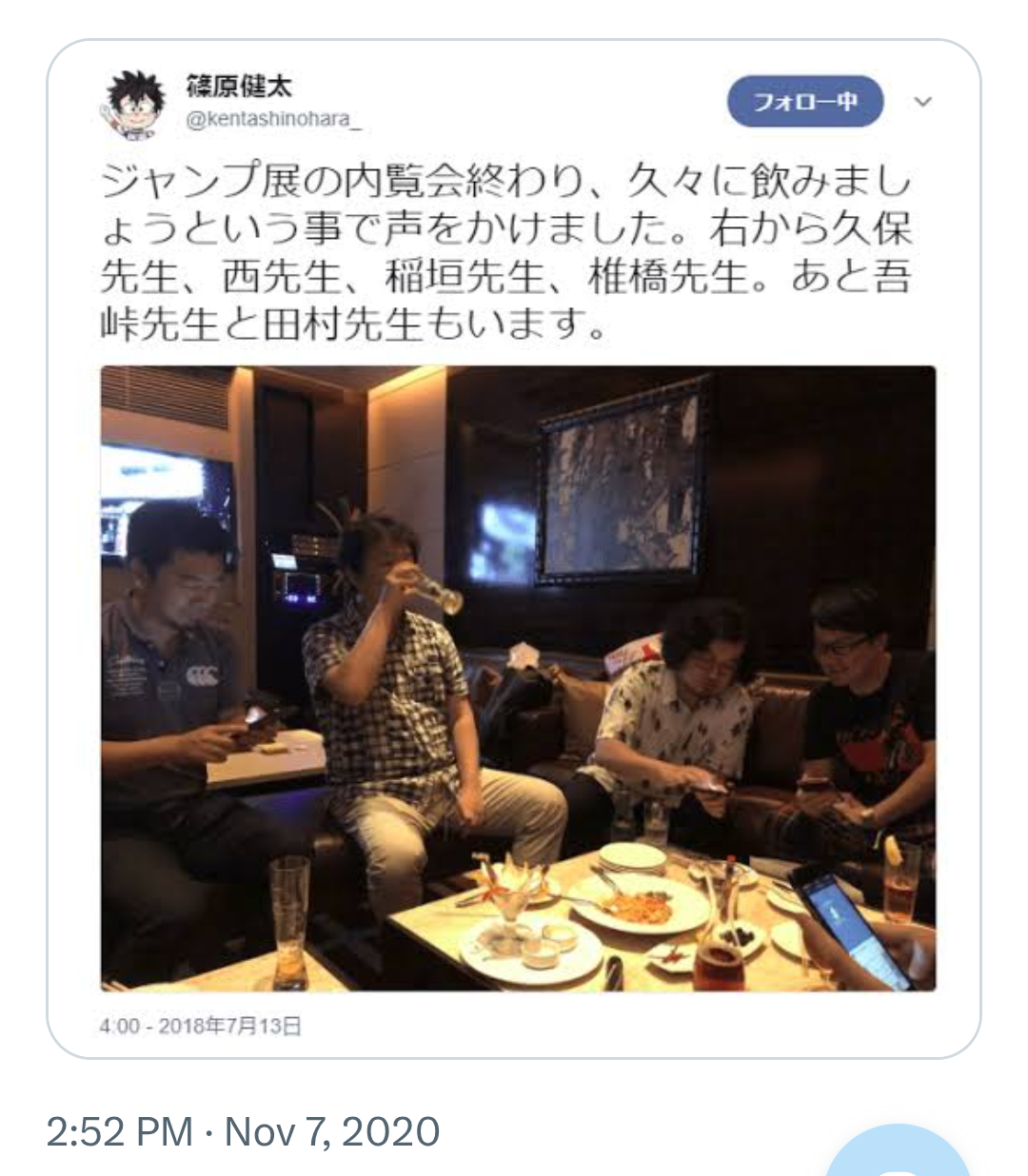1028x1176 pixels.
Task: Click the tweet line 峠先生と田村先生もいます
Action: [353, 325]
